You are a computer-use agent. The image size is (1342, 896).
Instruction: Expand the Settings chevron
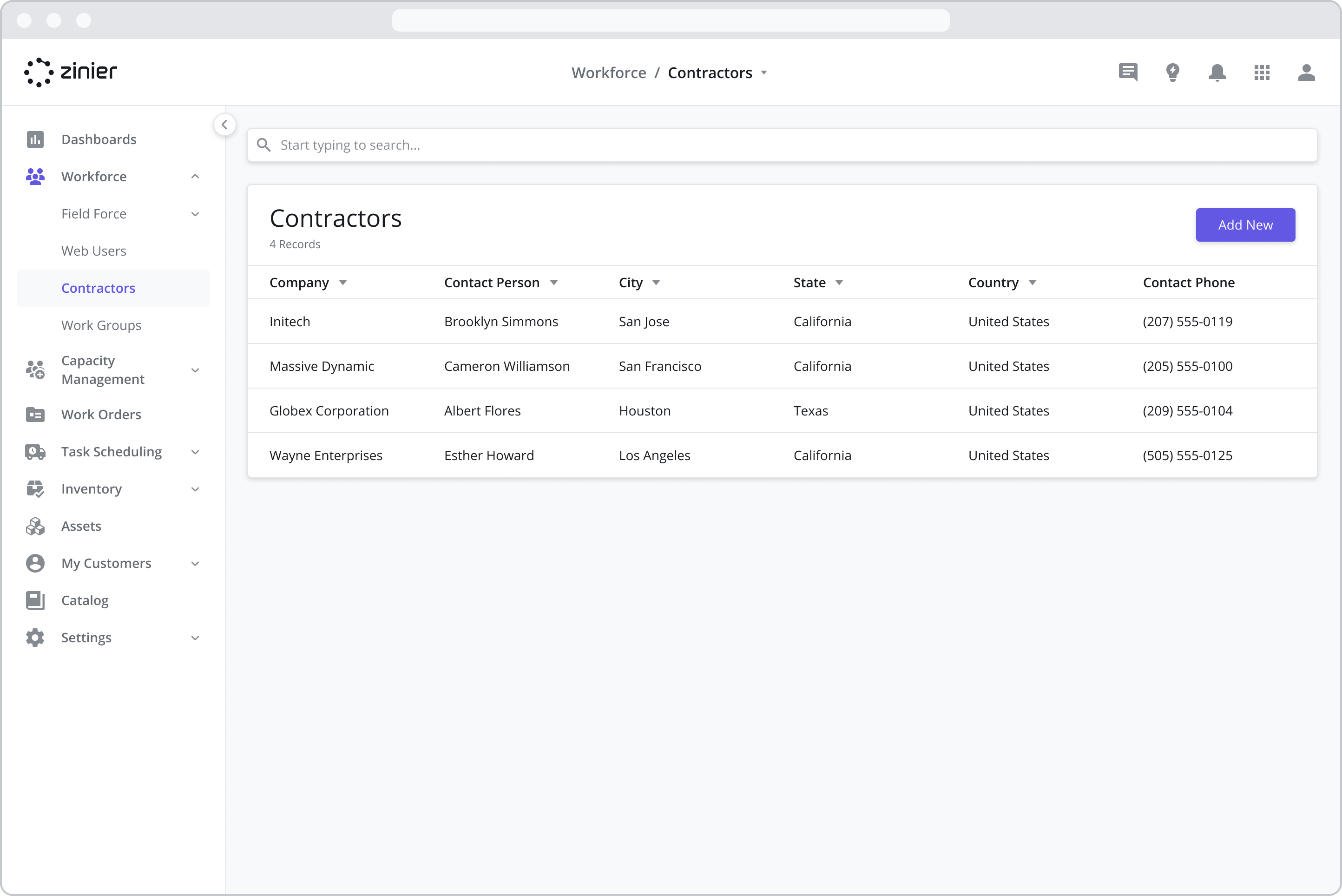195,637
